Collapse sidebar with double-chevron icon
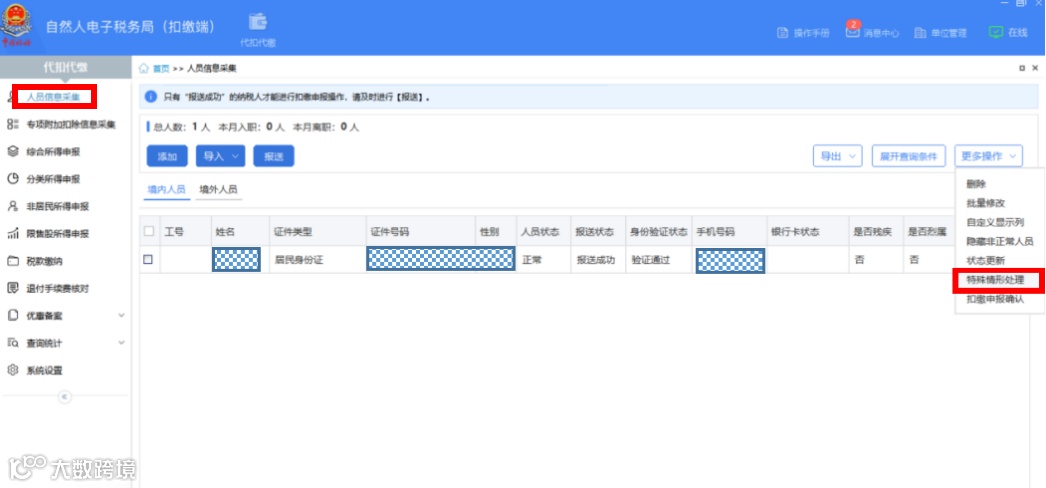 click(x=65, y=397)
